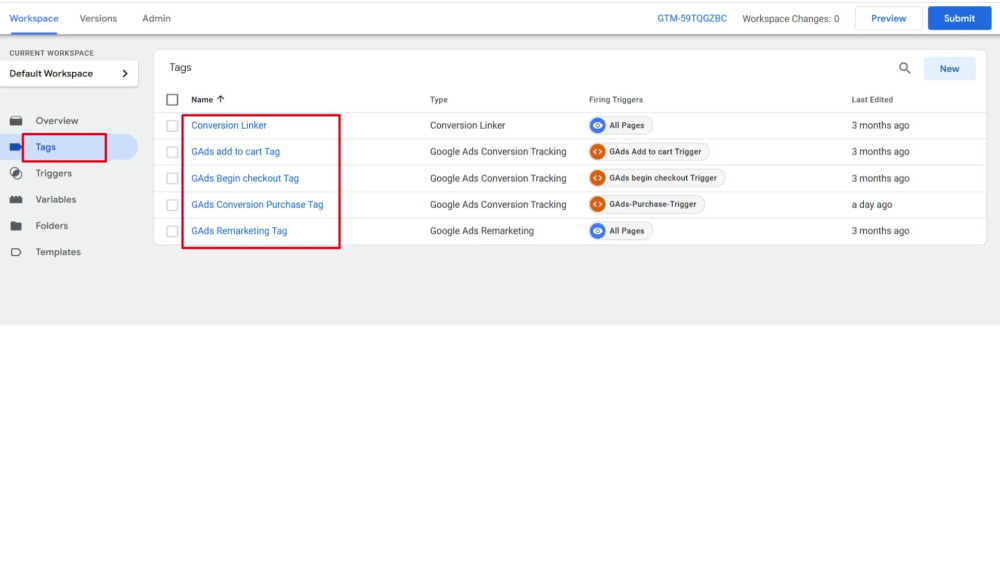
Task: Click the Templates tag-outline icon in sidebar
Action: 16,252
